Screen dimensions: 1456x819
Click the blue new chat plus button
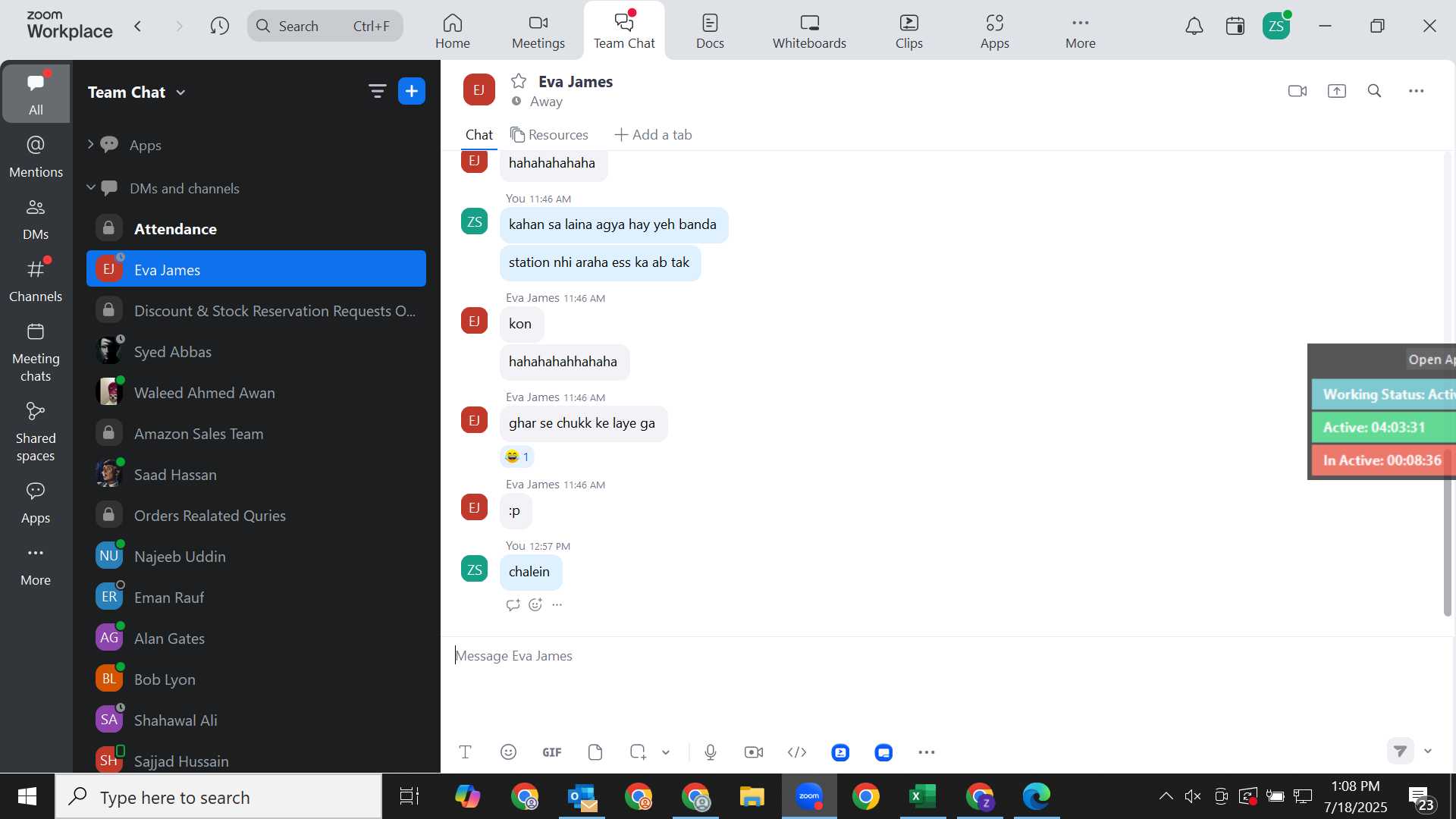point(412,92)
